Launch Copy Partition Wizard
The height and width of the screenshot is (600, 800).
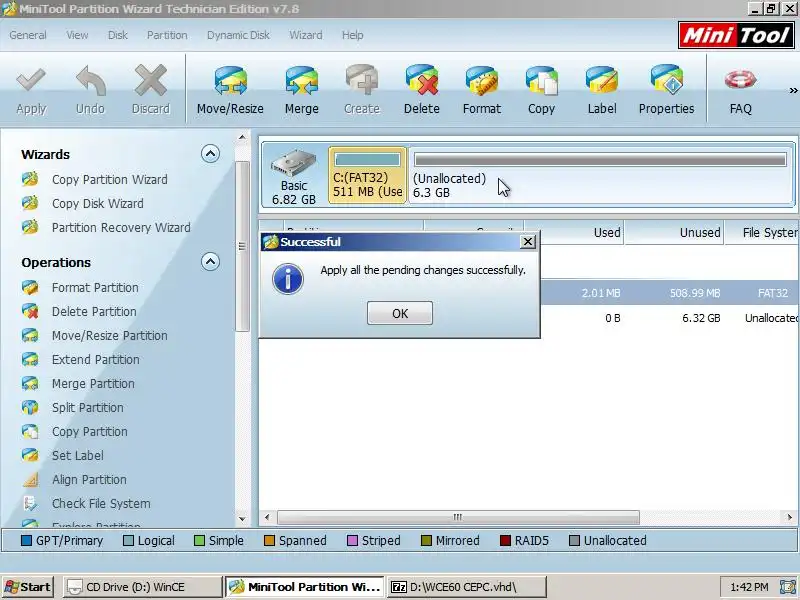[109, 180]
